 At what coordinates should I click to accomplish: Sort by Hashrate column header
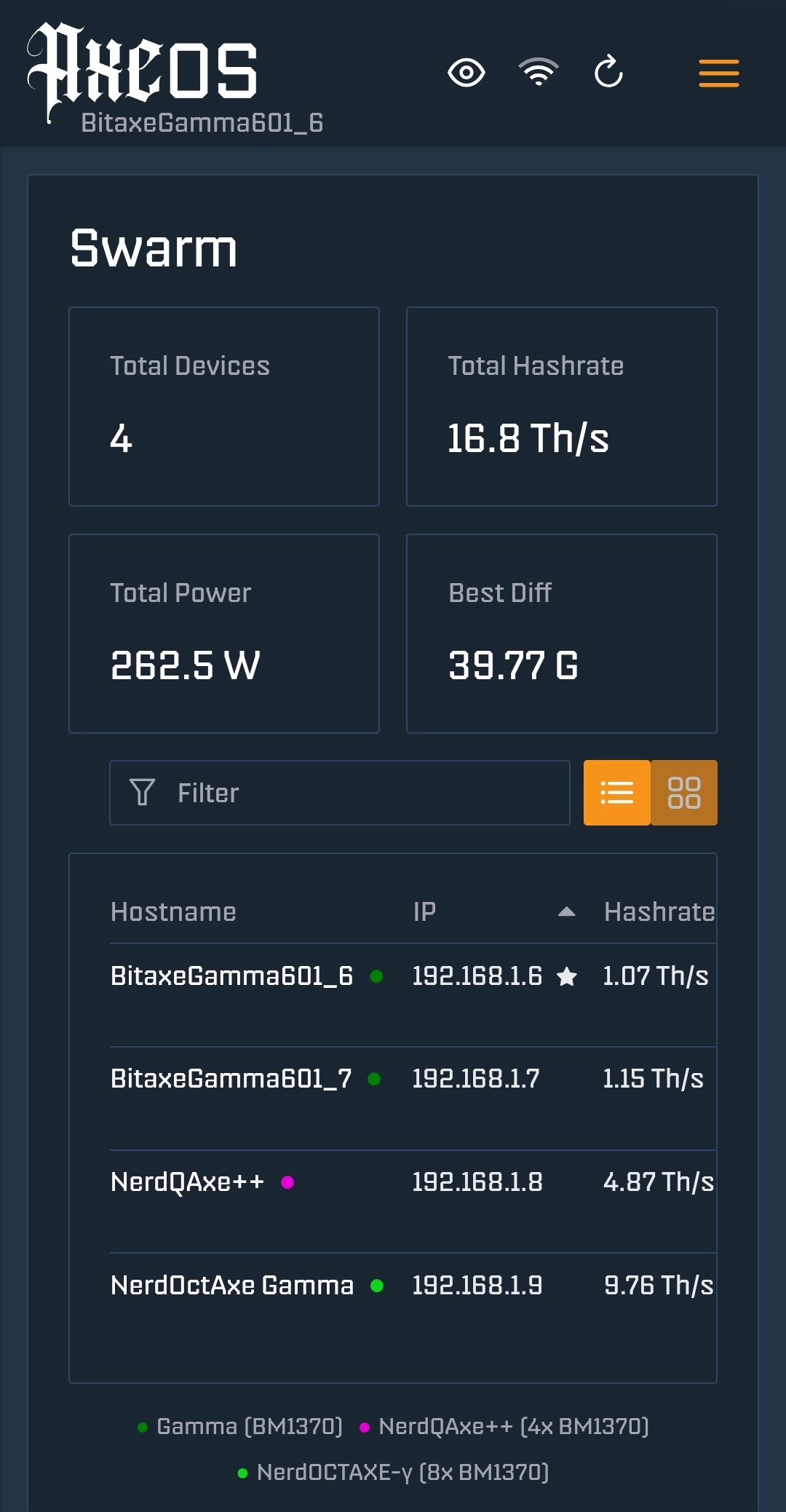(659, 912)
